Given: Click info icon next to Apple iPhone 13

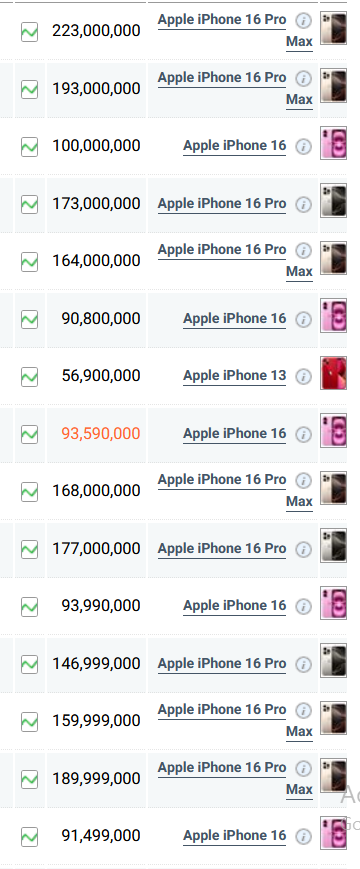Looking at the screenshot, I should click(x=303, y=376).
